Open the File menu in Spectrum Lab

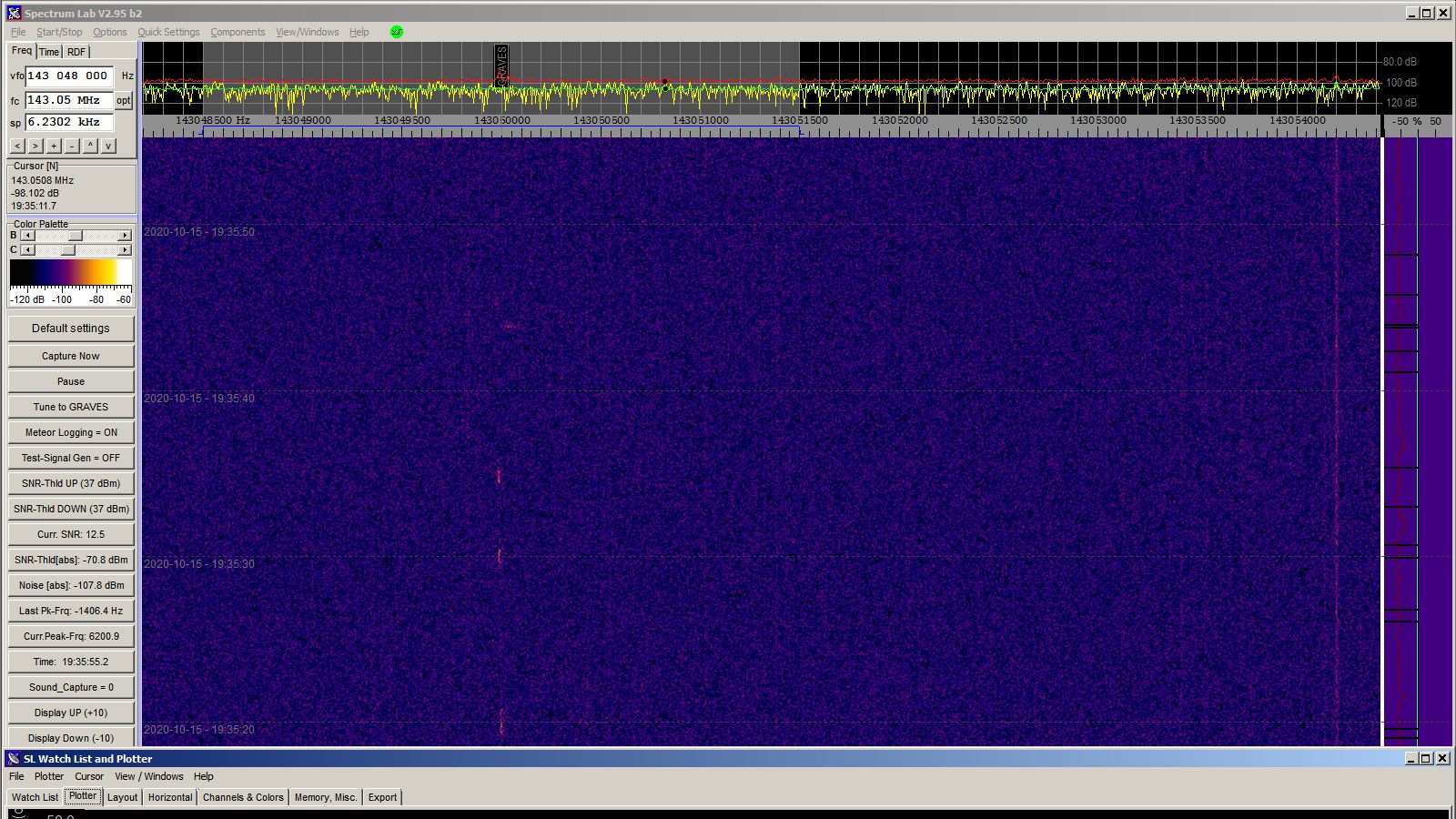pos(18,32)
